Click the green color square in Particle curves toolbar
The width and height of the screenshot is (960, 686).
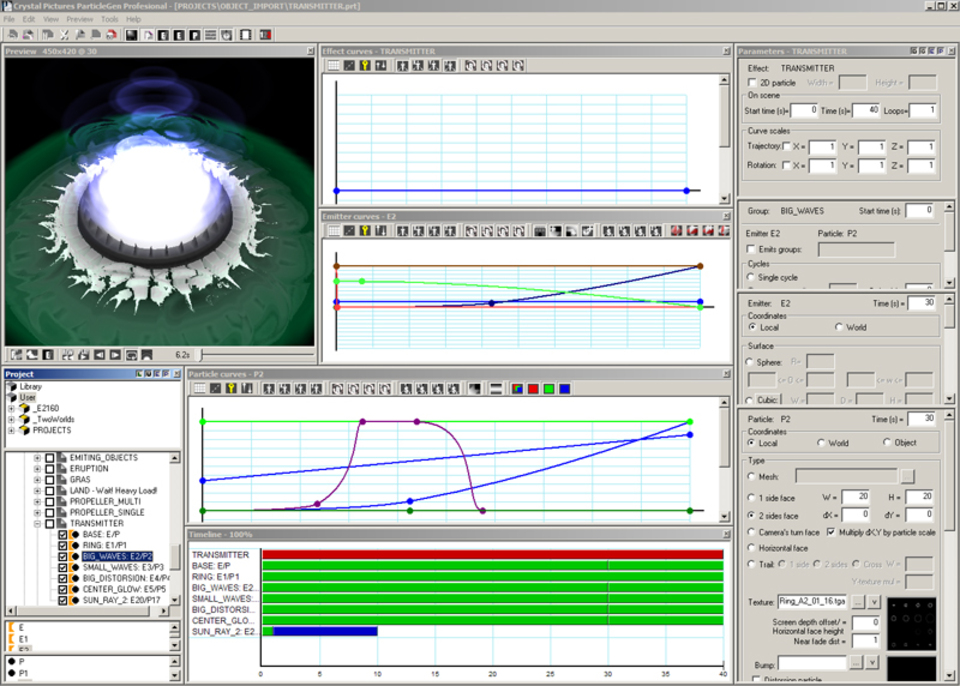coord(549,389)
